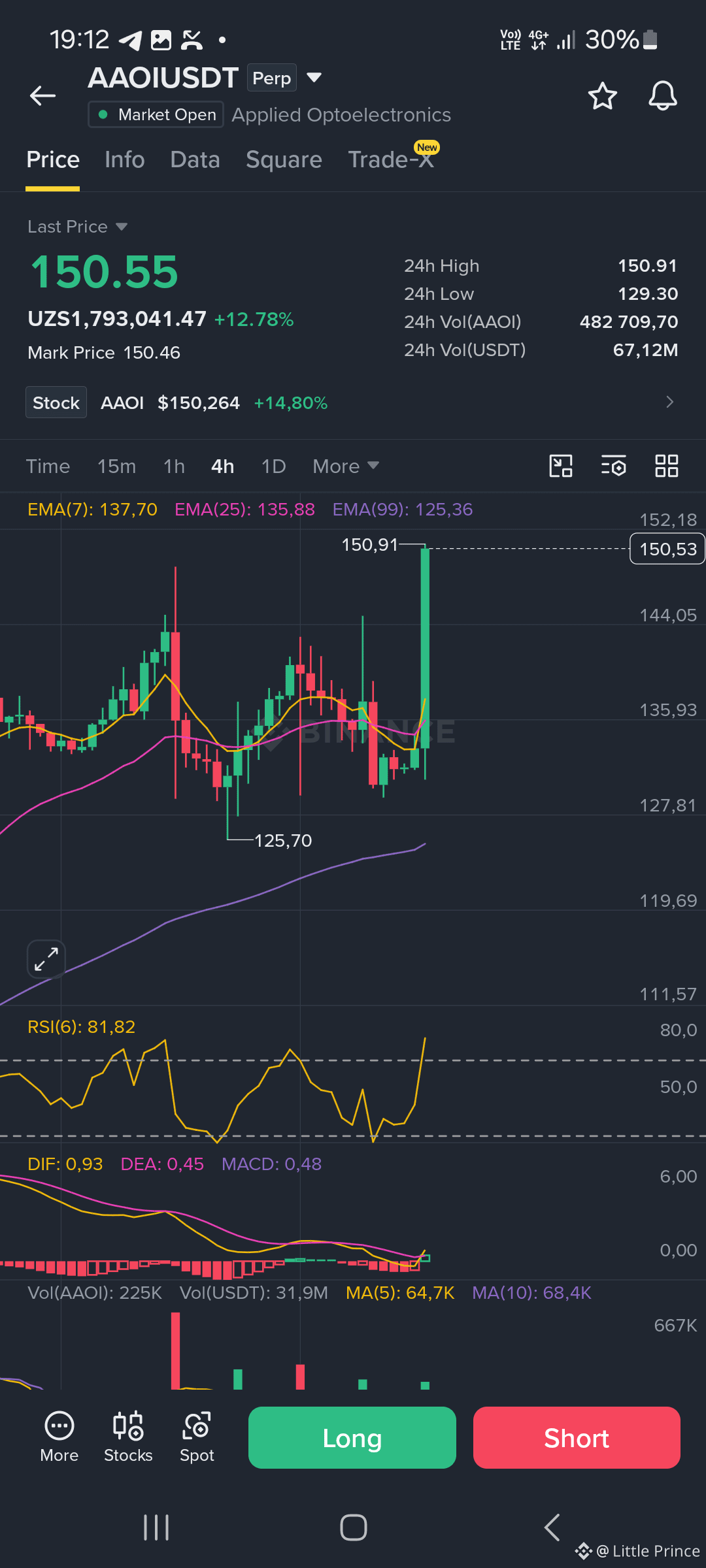Tap the MA(10): 68,4K label

coord(531,1292)
